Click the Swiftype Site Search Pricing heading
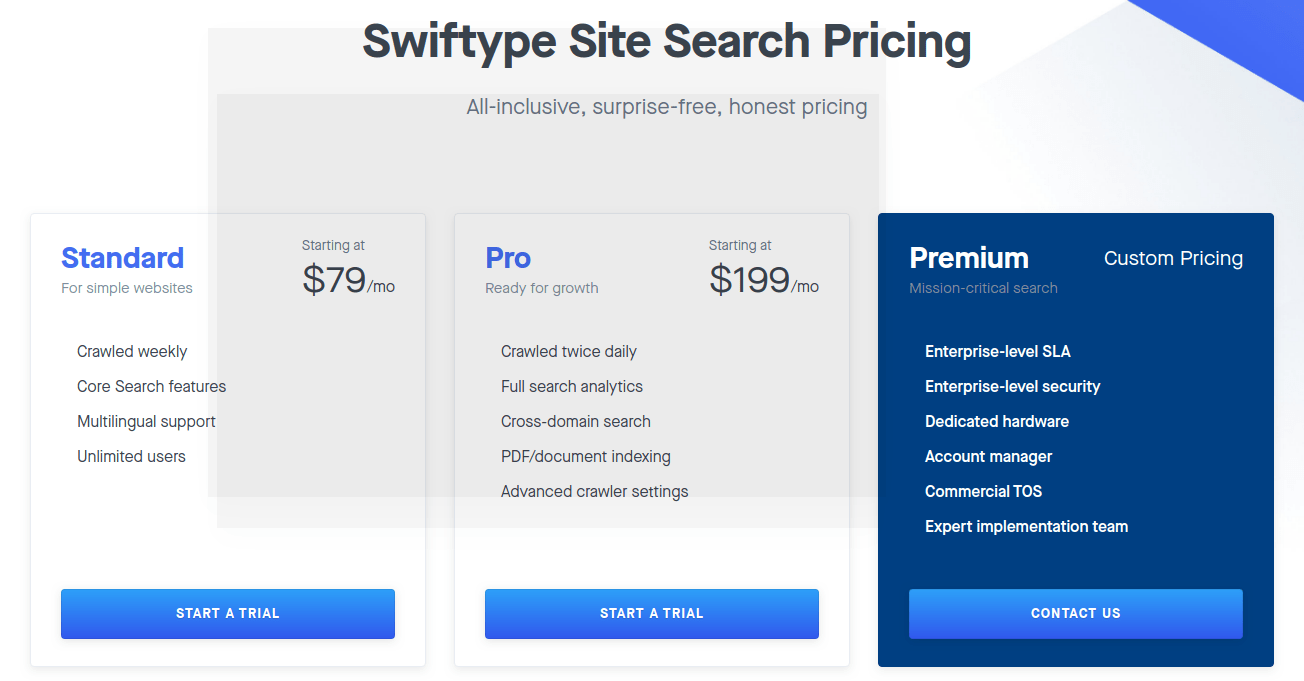The height and width of the screenshot is (681, 1304). tap(666, 41)
